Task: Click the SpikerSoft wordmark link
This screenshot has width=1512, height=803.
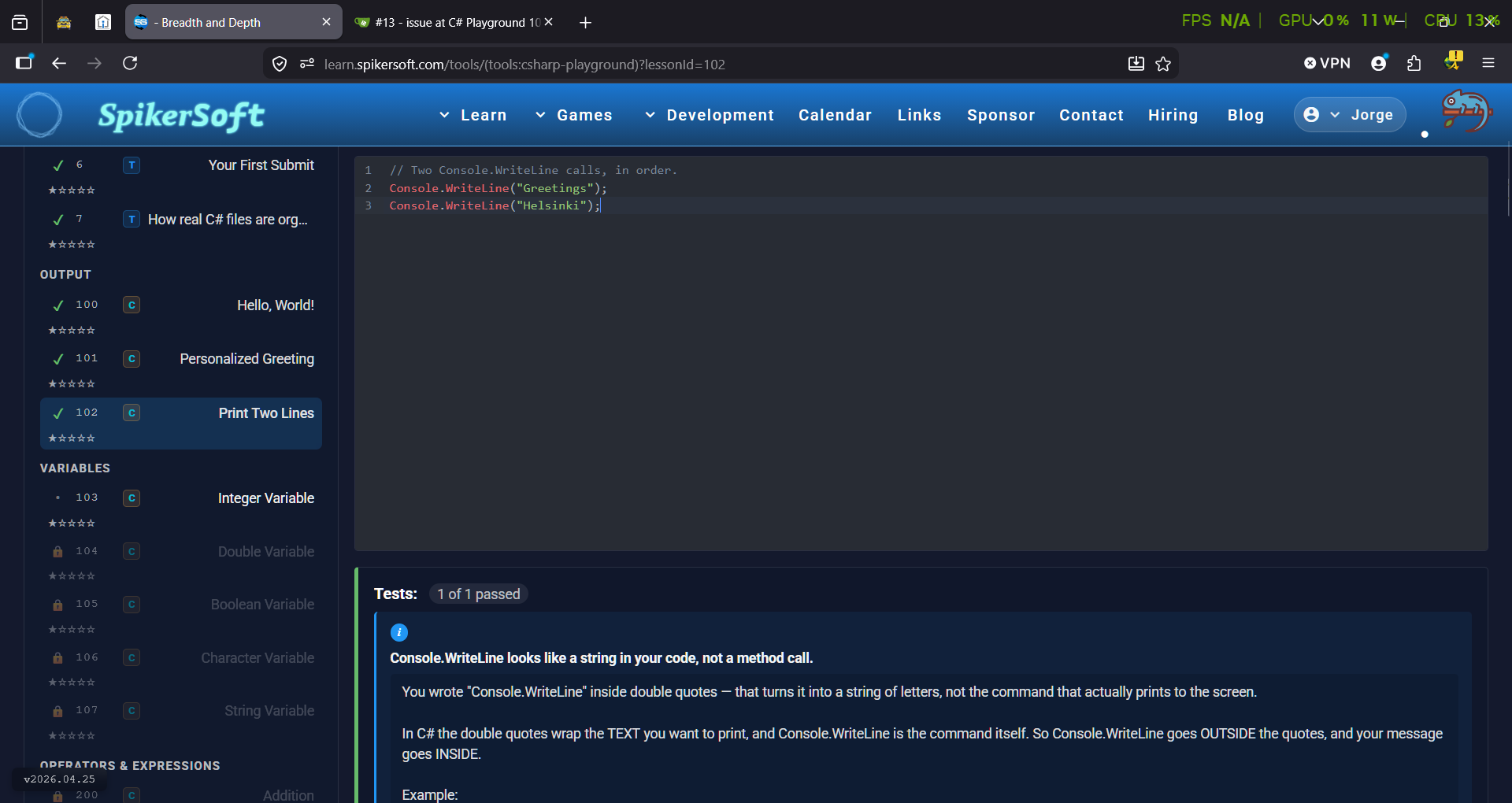Action: coord(181,116)
